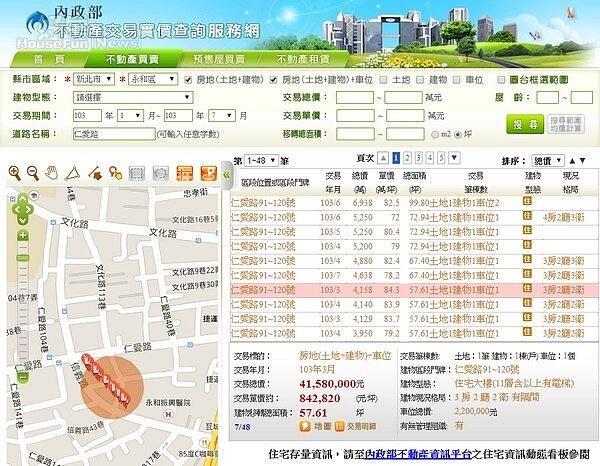Select the map zoom-out magnifier tool
Image resolution: width=600 pixels, height=466 pixels.
33,173
